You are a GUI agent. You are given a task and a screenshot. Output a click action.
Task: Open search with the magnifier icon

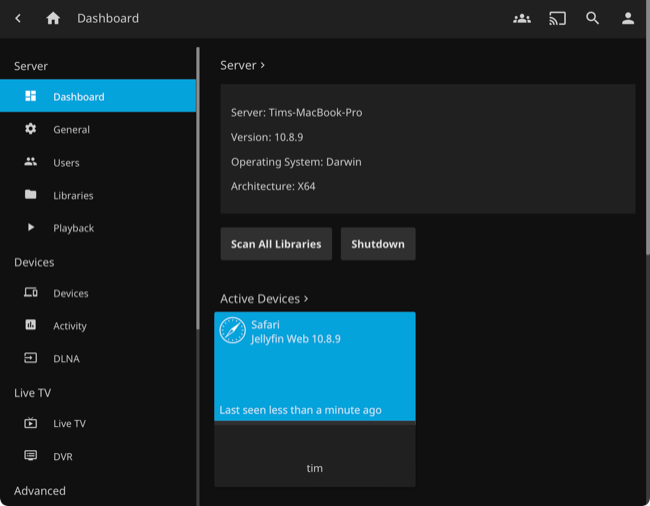click(x=593, y=18)
